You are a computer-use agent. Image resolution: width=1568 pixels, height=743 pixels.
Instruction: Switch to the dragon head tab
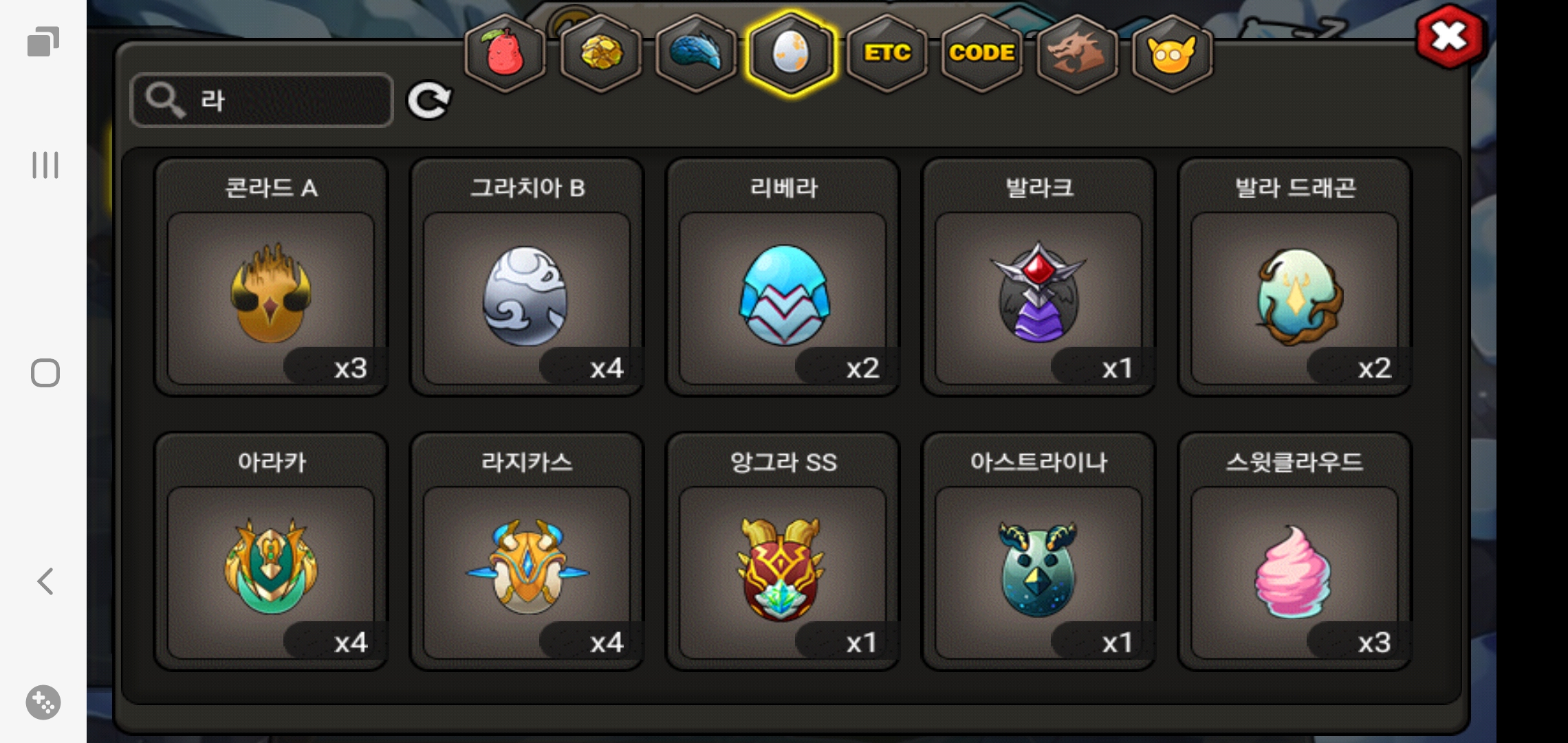click(x=1077, y=53)
